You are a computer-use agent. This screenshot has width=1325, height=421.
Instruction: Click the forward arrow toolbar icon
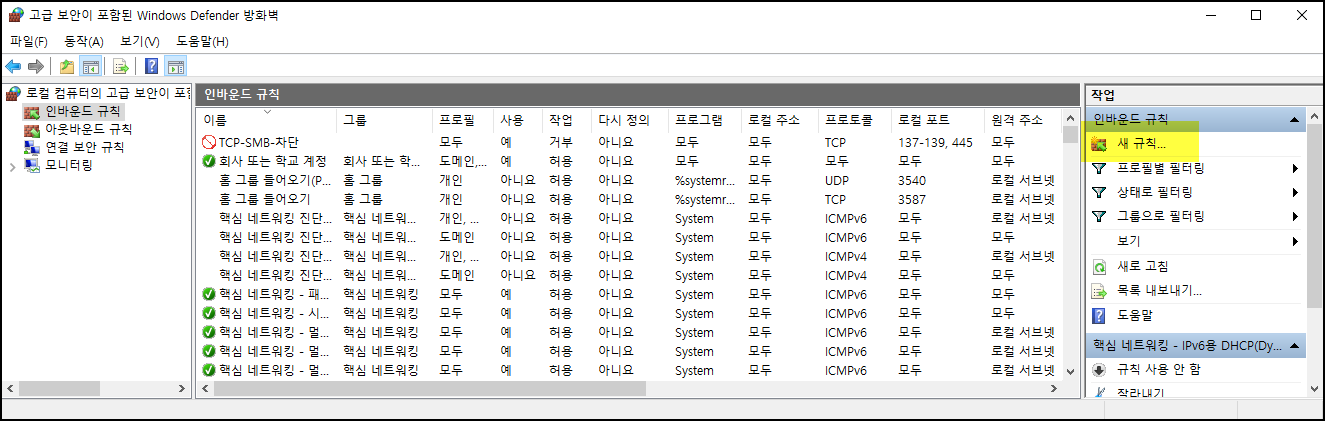click(35, 67)
